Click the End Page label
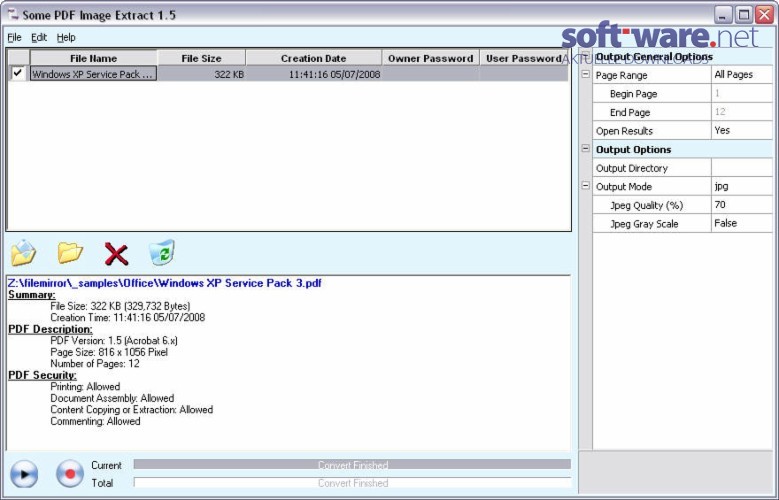779x500 pixels. [x=630, y=112]
